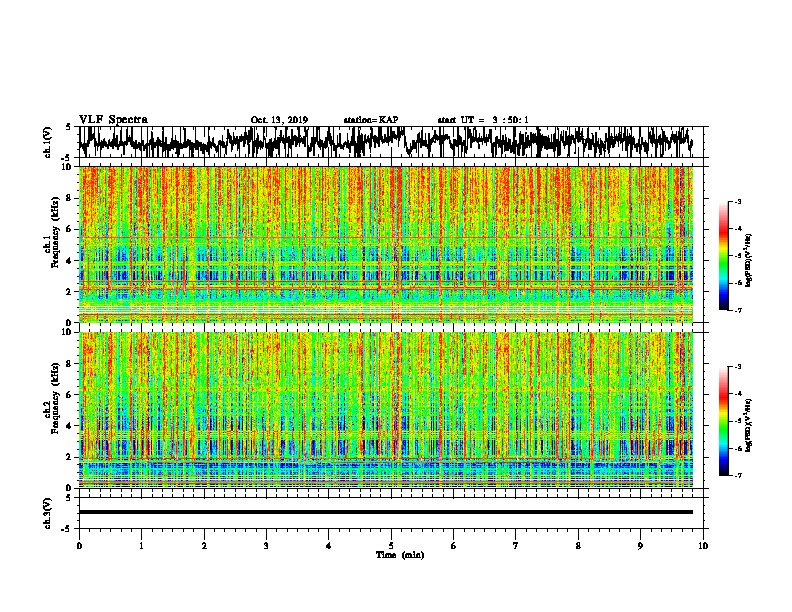Click the "10" kHz tick of ch.2 spectrogram
Image resolution: width=792 pixels, height=612 pixels.
(x=68, y=332)
